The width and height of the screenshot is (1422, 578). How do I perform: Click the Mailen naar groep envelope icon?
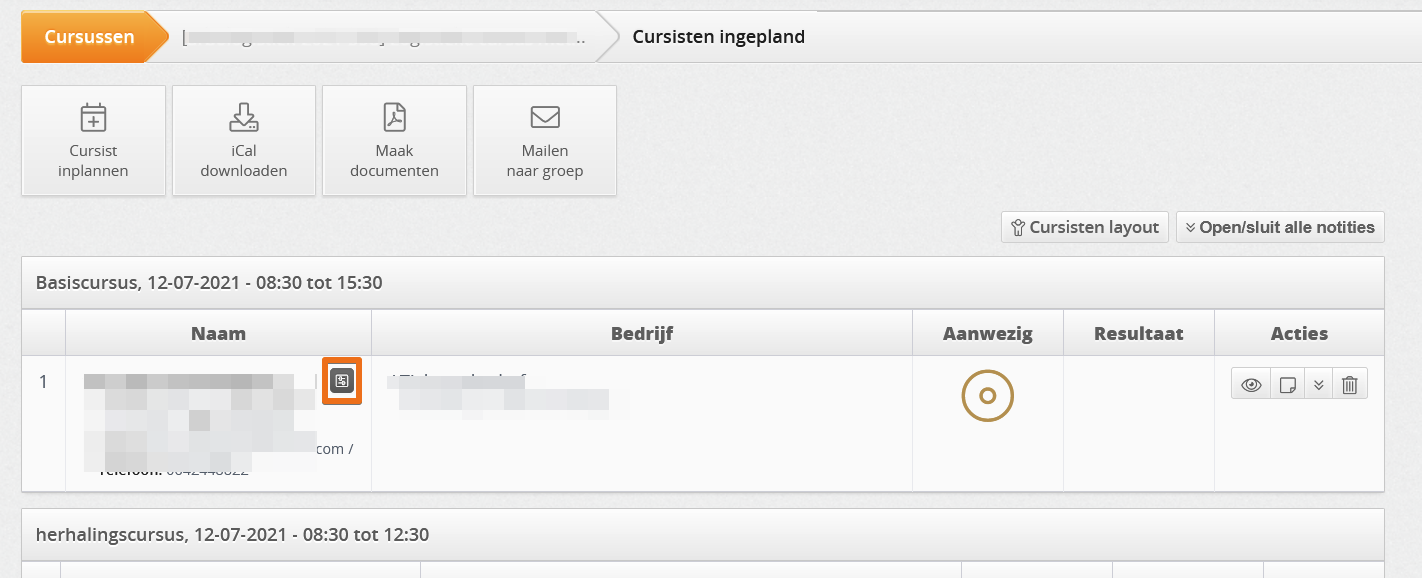point(545,118)
